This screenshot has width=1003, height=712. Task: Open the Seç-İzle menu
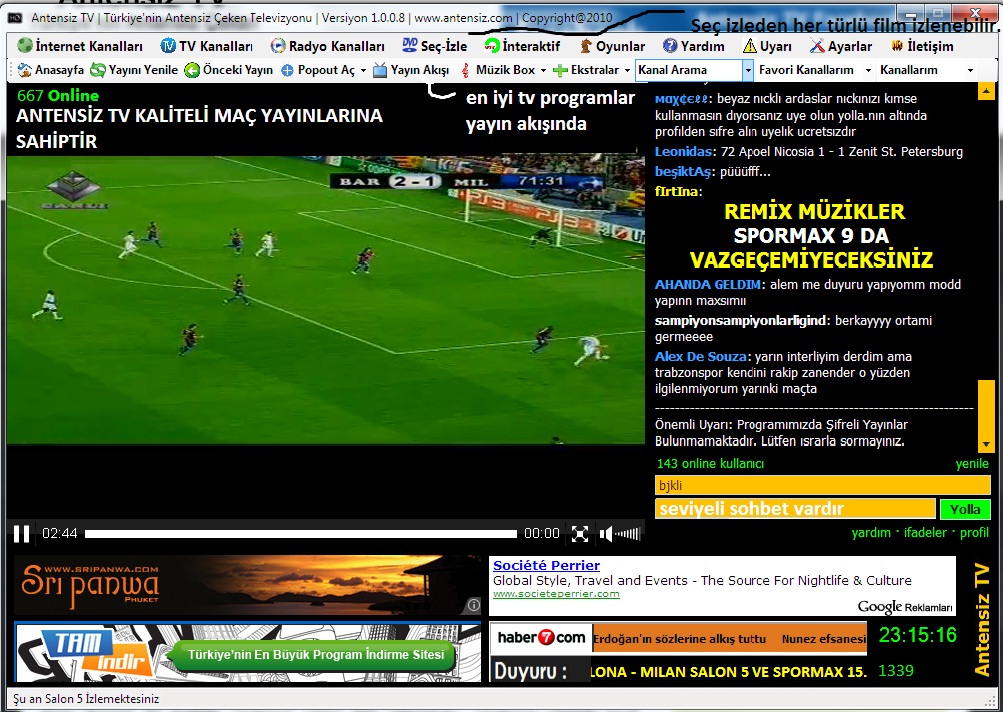tap(434, 46)
